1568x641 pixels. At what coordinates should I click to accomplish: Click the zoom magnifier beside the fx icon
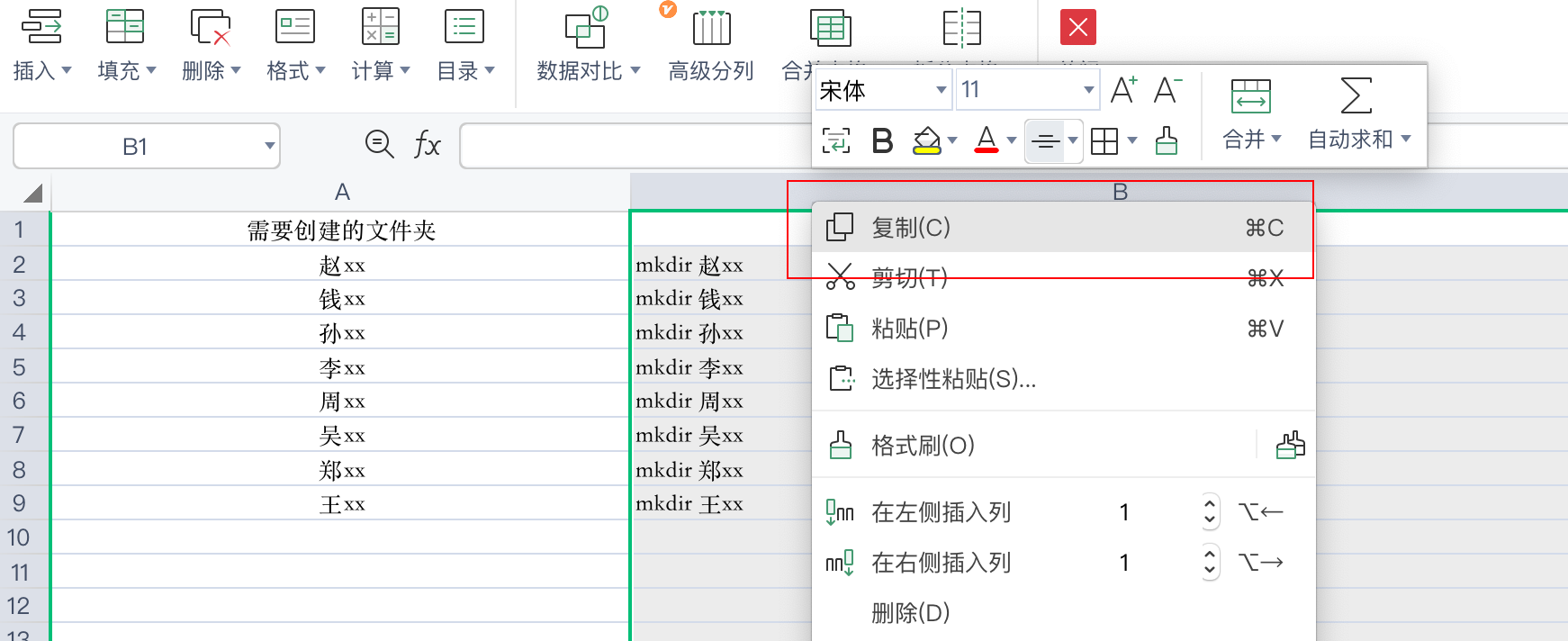[x=379, y=144]
